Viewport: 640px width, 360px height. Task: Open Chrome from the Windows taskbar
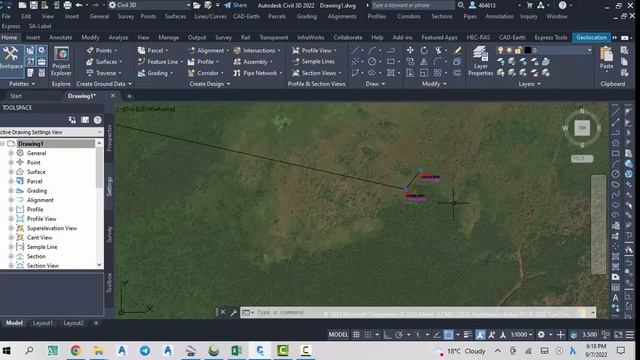[x=76, y=351]
